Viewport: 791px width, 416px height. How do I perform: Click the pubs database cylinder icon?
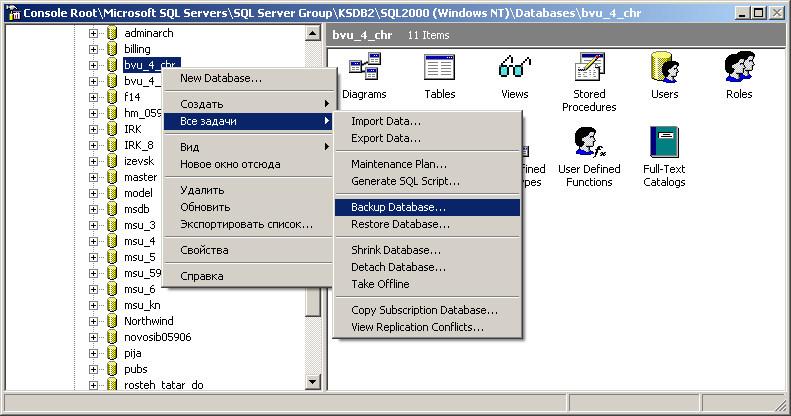tap(112, 369)
